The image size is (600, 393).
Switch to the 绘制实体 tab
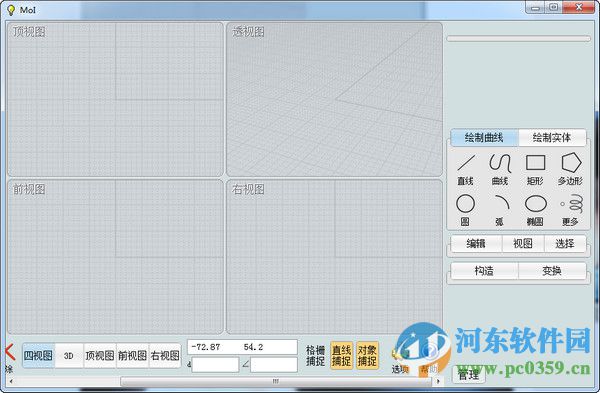[552, 137]
